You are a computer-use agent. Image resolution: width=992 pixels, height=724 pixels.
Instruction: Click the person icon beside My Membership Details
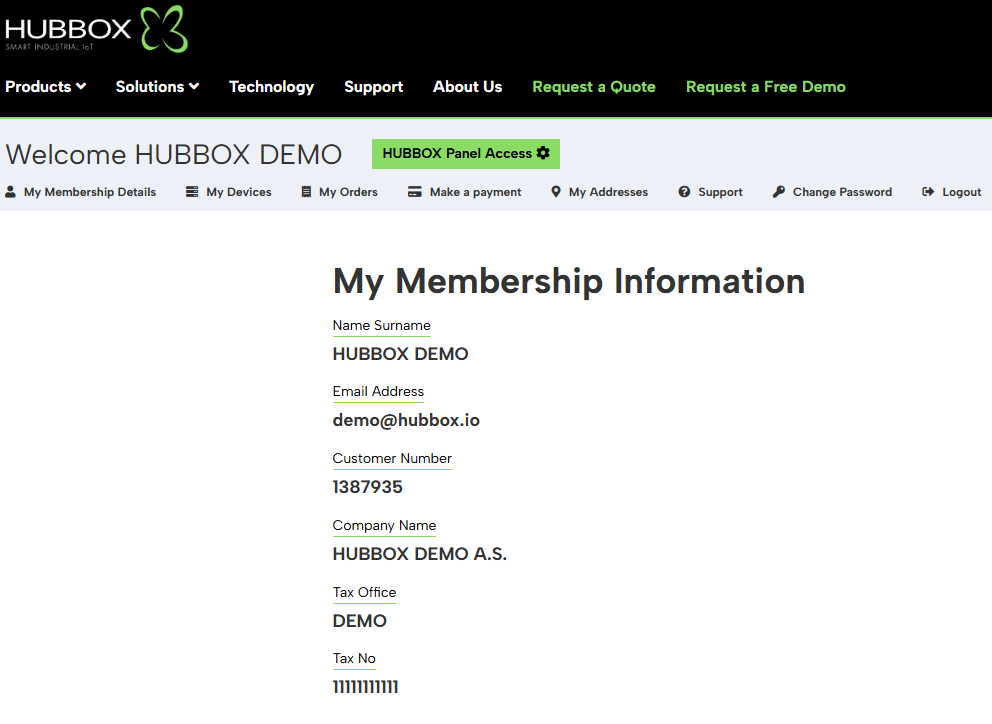(x=11, y=192)
